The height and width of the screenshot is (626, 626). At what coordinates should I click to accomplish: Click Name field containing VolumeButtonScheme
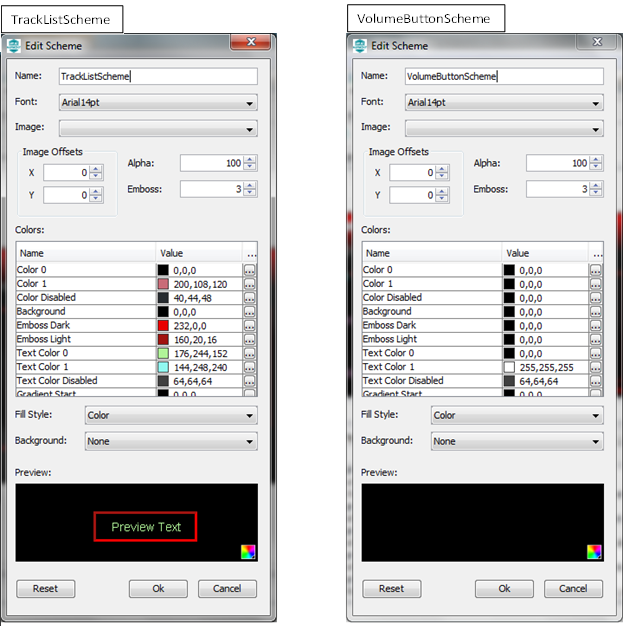coord(503,76)
